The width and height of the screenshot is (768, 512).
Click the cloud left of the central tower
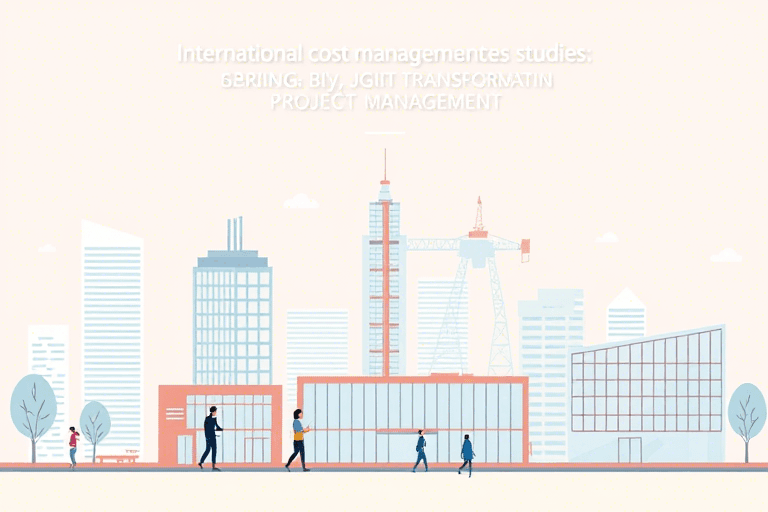pos(300,202)
